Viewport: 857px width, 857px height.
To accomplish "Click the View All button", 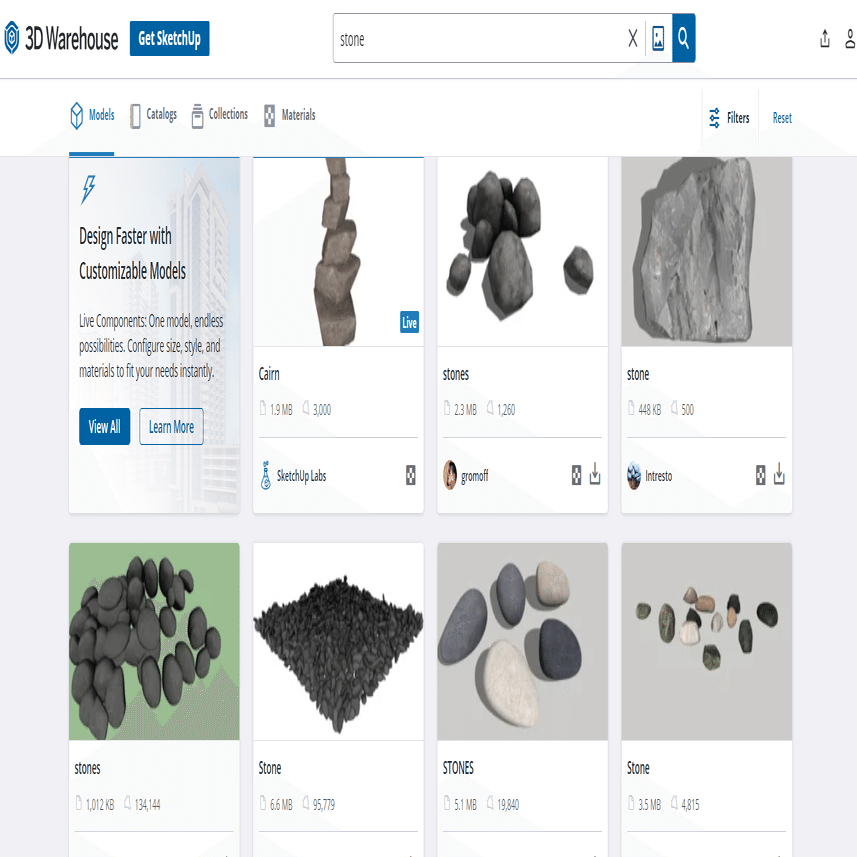I will 104,426.
